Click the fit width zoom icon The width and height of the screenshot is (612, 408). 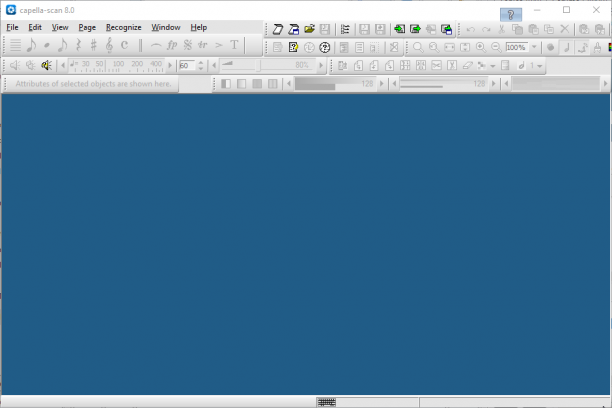click(x=449, y=47)
